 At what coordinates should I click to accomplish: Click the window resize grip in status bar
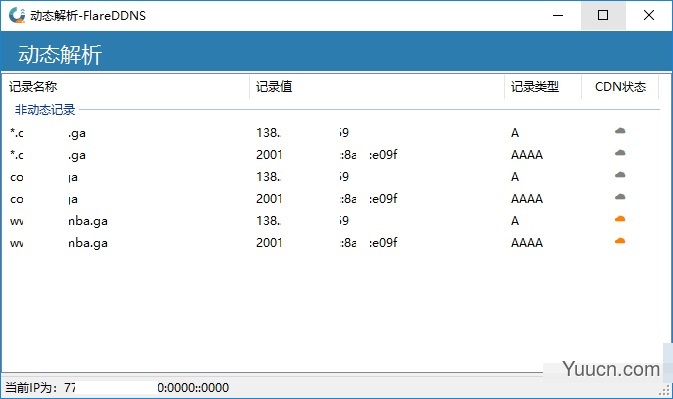pyautogui.click(x=665, y=390)
